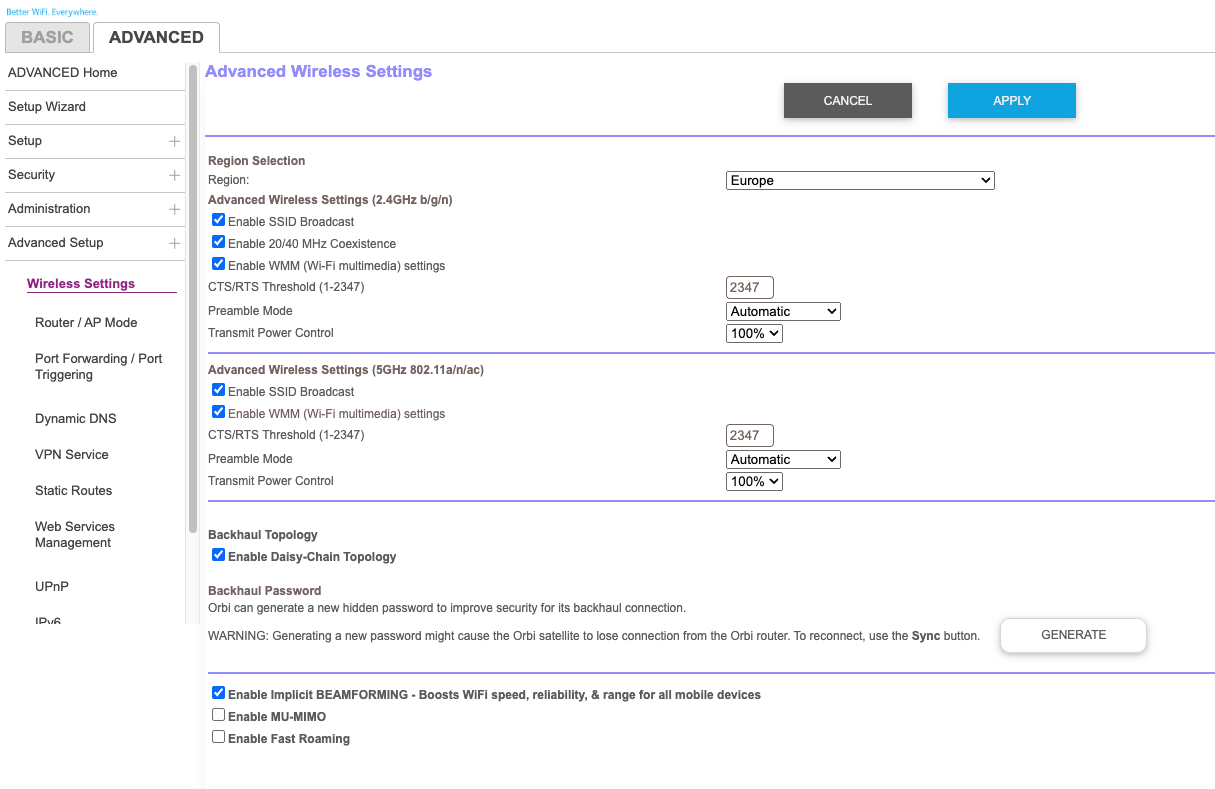Viewport: 1215px width, 789px height.
Task: Expand the Security section plus icon
Action: click(175, 175)
